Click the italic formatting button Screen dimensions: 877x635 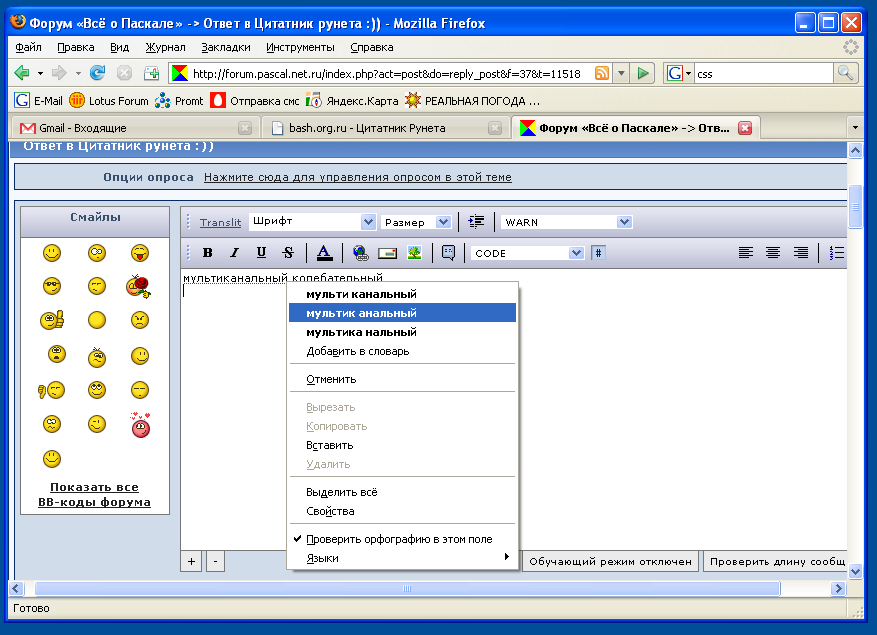point(234,253)
